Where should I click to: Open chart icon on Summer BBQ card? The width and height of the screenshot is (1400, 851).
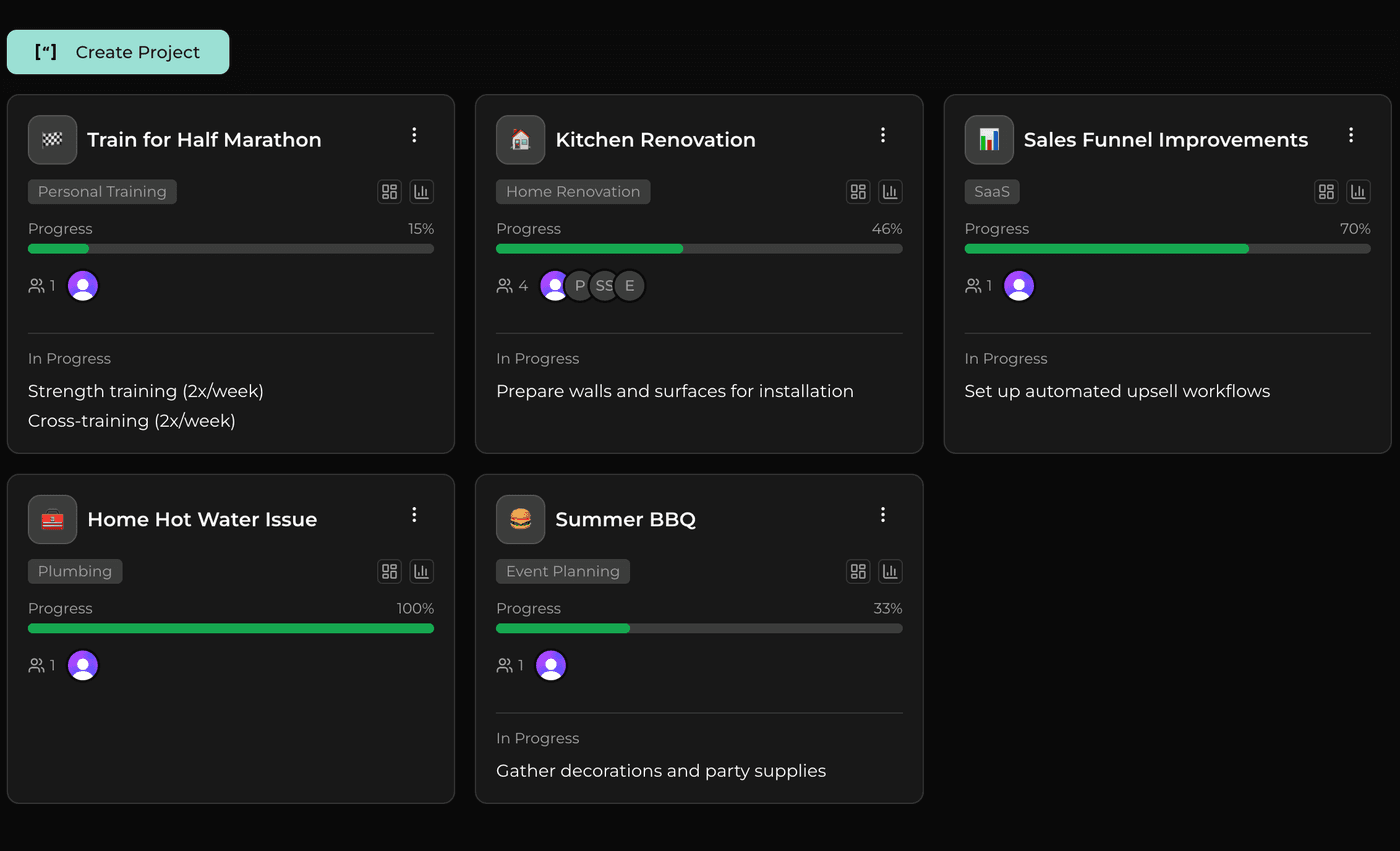(x=890, y=572)
